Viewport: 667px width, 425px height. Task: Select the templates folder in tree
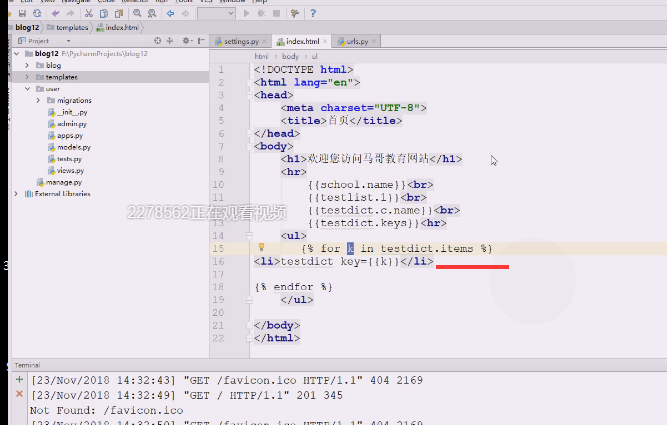pyautogui.click(x=61, y=77)
